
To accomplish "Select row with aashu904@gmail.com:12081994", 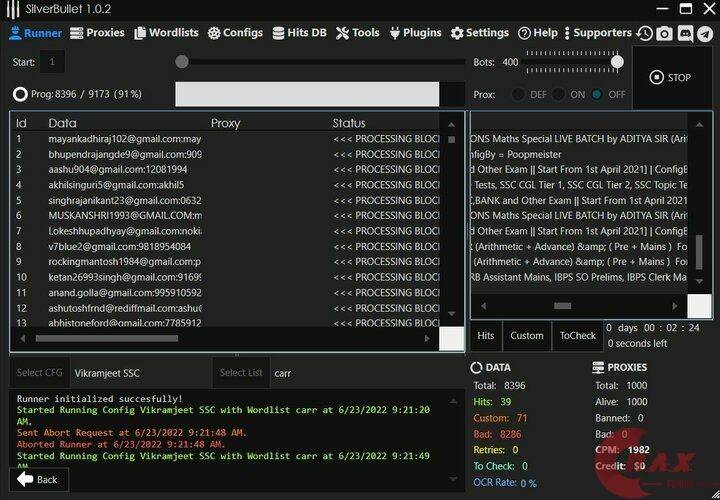I will click(x=225, y=169).
